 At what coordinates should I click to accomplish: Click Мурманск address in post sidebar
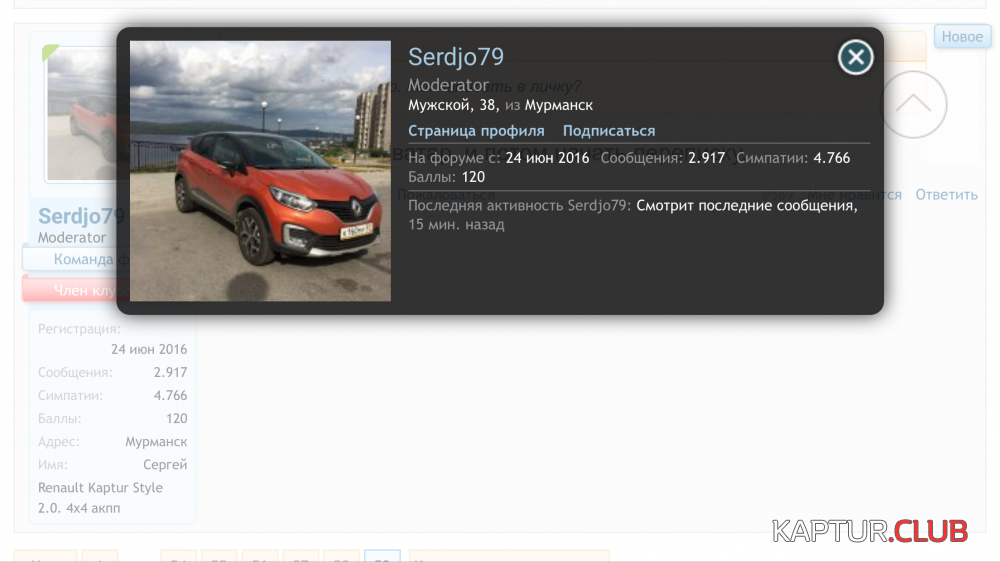tap(156, 441)
